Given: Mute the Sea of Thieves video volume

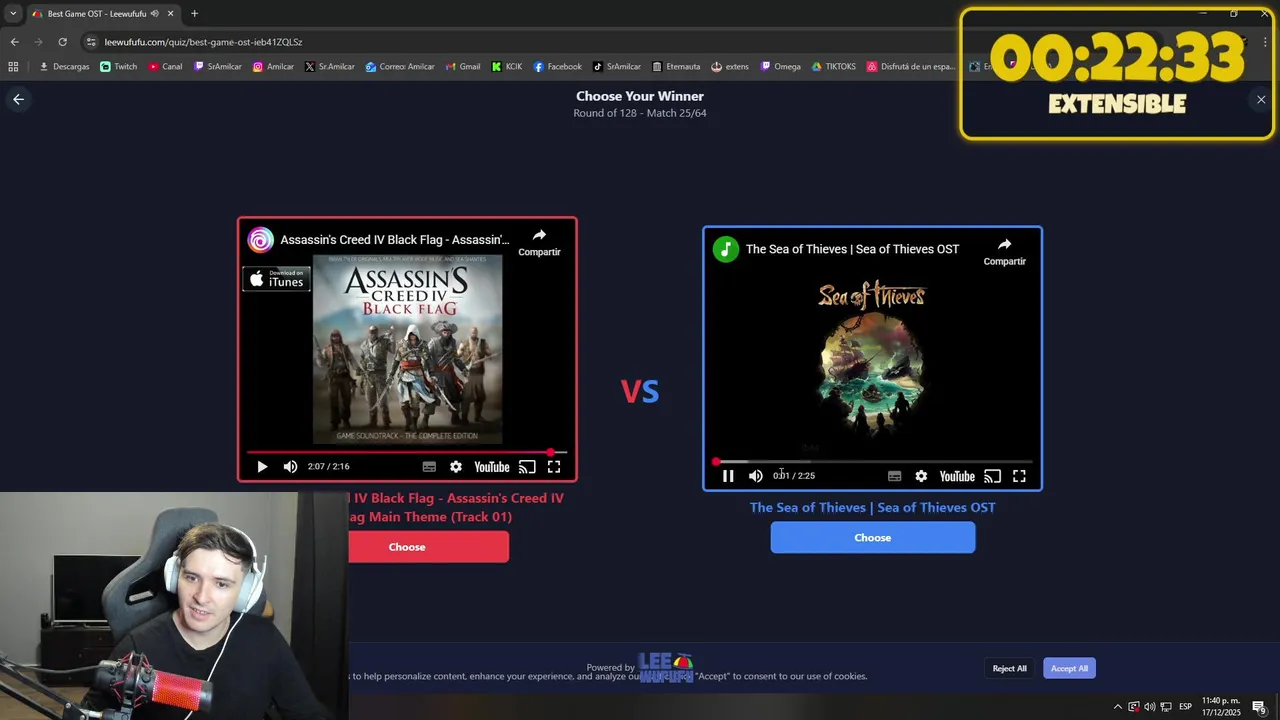Looking at the screenshot, I should pyautogui.click(x=756, y=476).
